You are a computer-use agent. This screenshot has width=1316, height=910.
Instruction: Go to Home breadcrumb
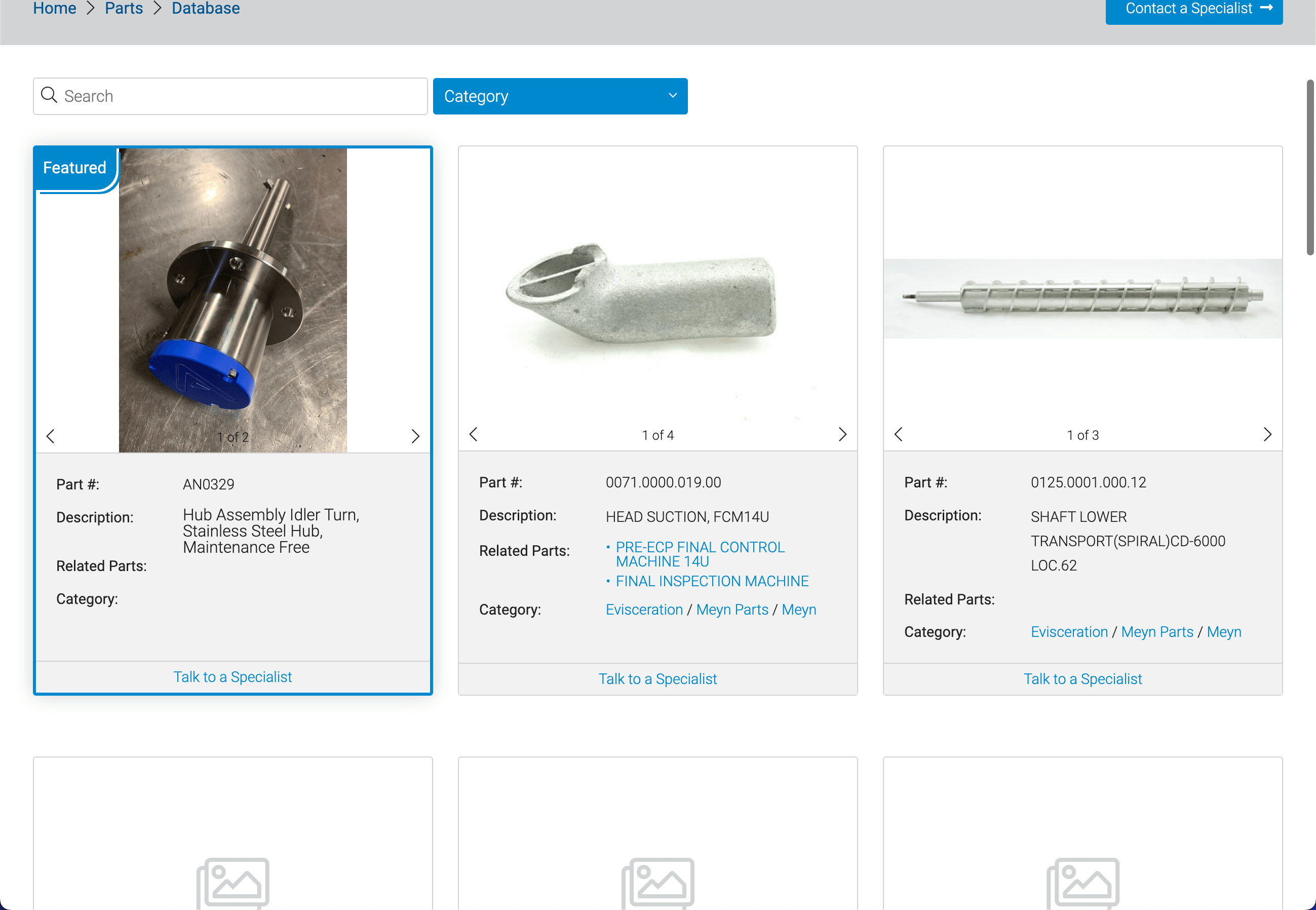pyautogui.click(x=55, y=9)
